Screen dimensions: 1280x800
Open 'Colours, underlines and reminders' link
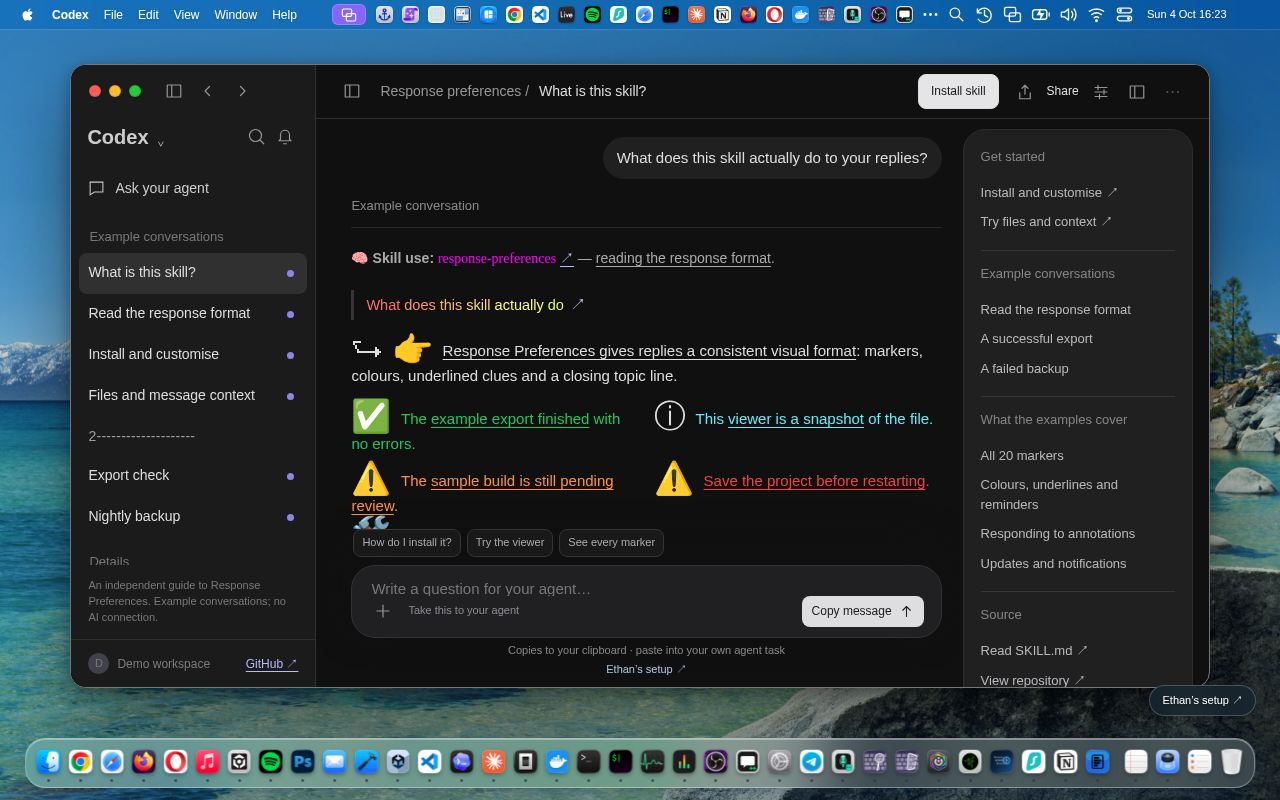pyautogui.click(x=1049, y=494)
